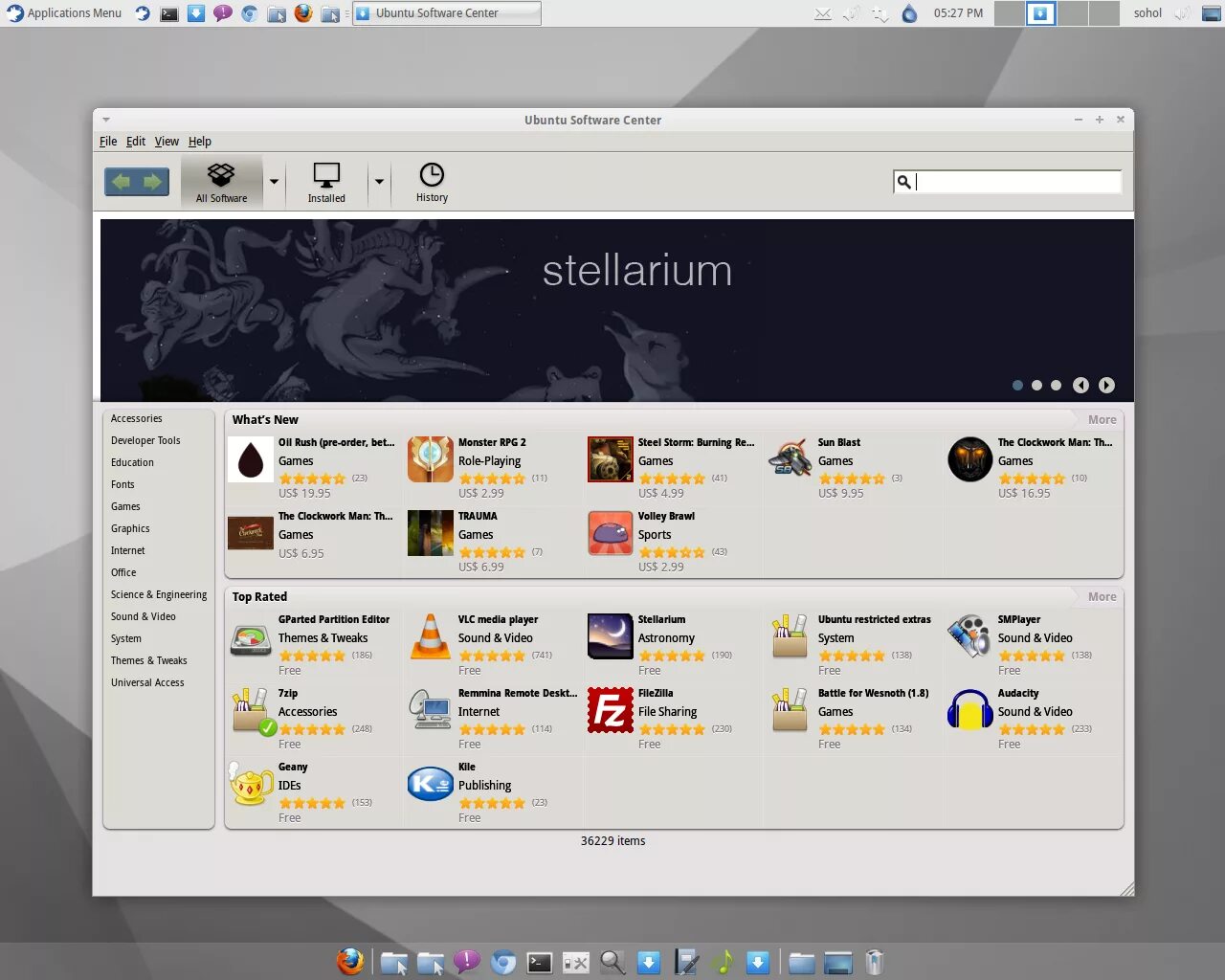Open the Audacity headphones icon

point(970,711)
